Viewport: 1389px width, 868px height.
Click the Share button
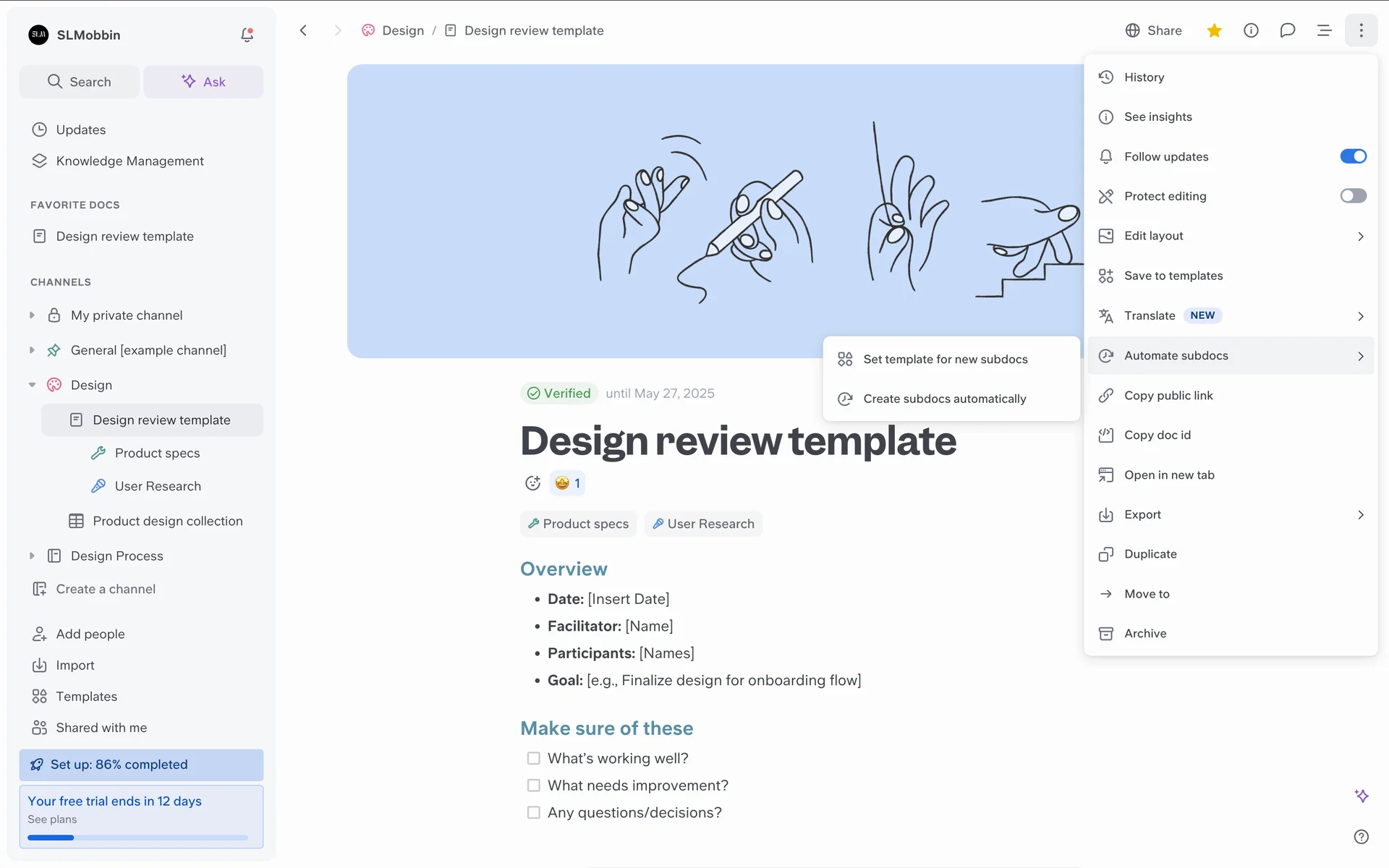(1153, 30)
